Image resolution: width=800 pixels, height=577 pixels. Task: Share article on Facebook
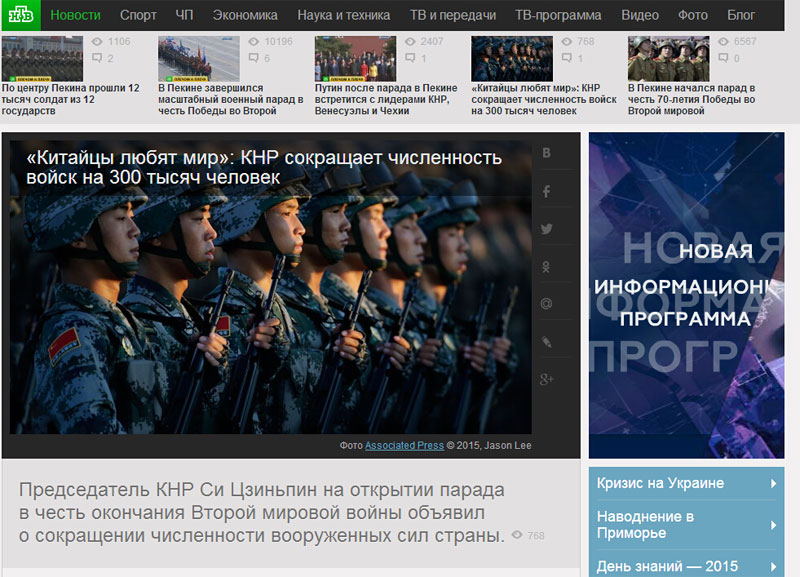click(547, 191)
